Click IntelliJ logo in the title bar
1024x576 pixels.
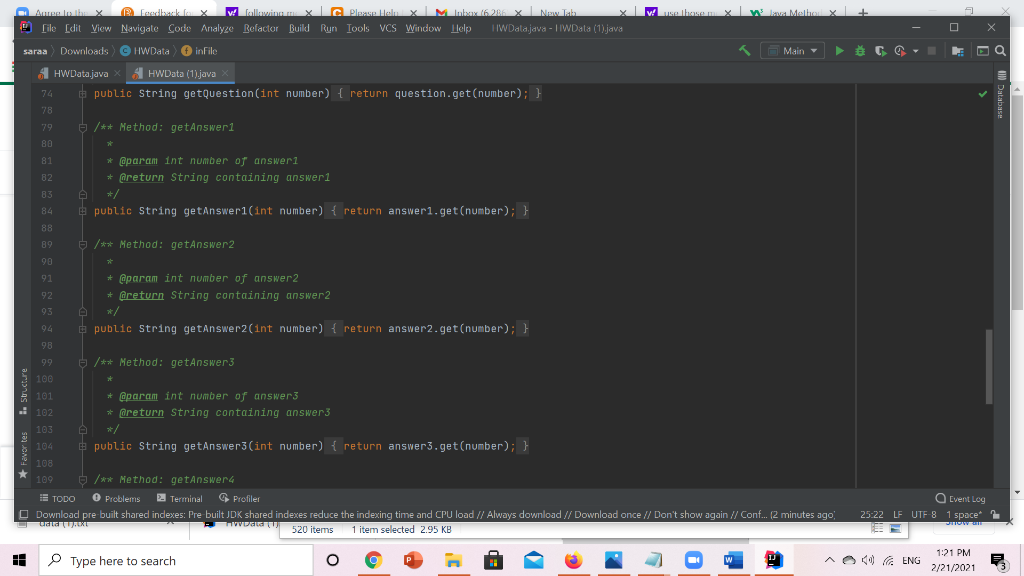tap(25, 27)
